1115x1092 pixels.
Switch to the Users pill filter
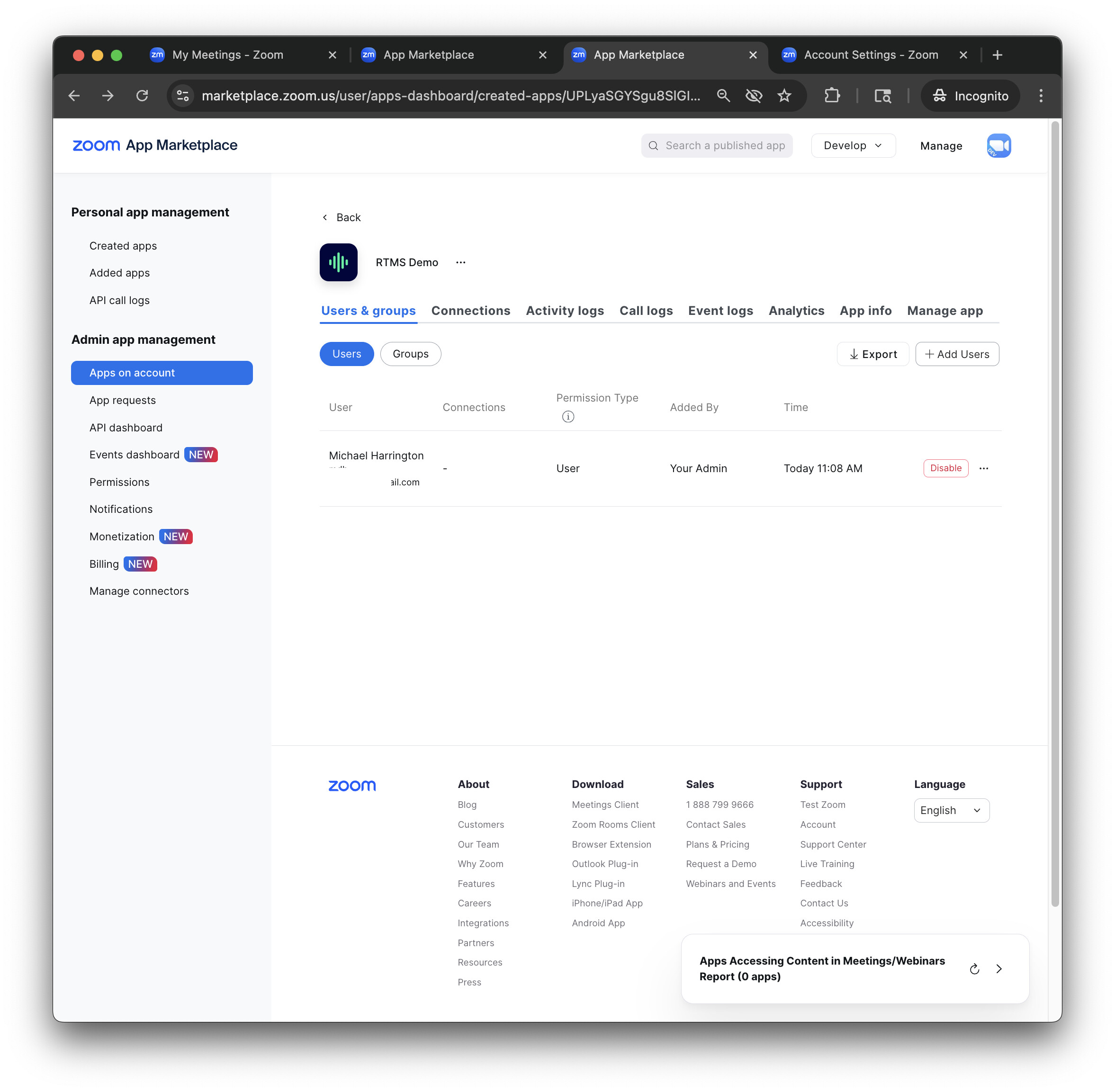pyautogui.click(x=346, y=354)
